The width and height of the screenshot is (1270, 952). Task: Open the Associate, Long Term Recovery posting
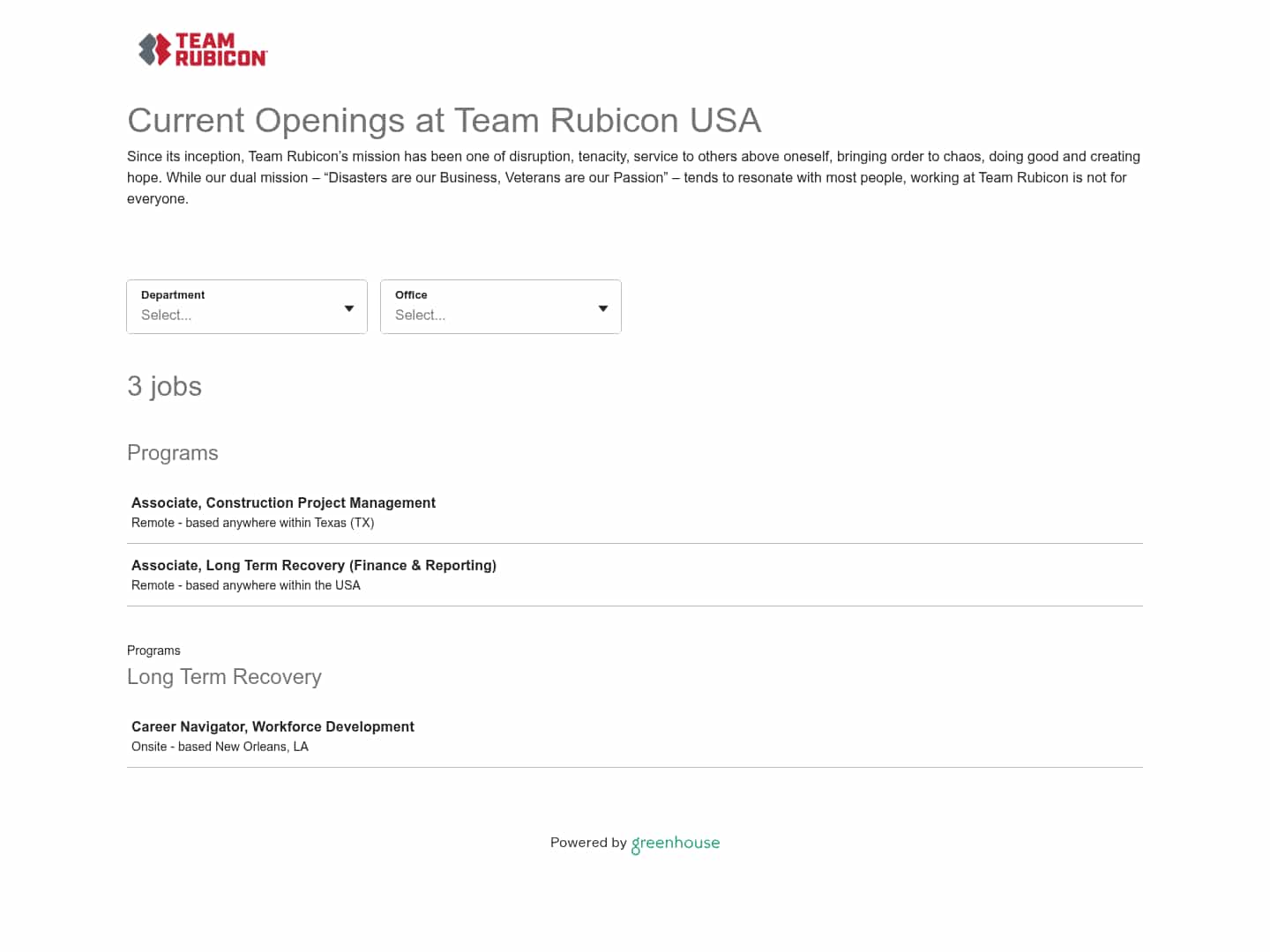[x=314, y=565]
